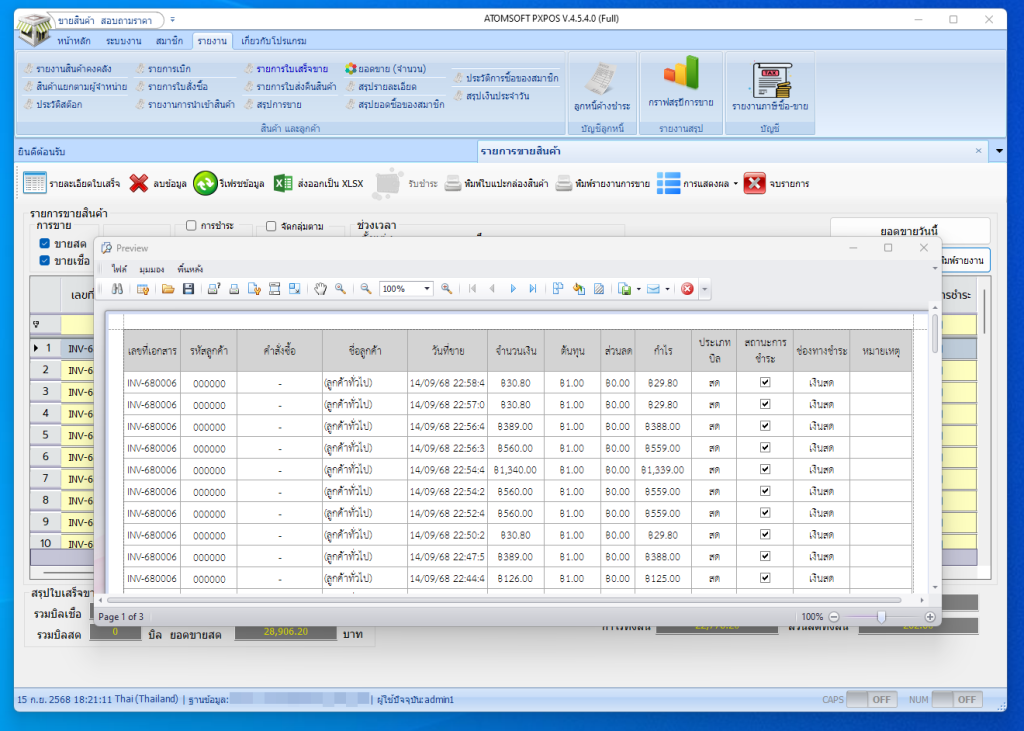Click the red ลบข้อมูล delete icon
The height and width of the screenshot is (731, 1024).
(138, 184)
